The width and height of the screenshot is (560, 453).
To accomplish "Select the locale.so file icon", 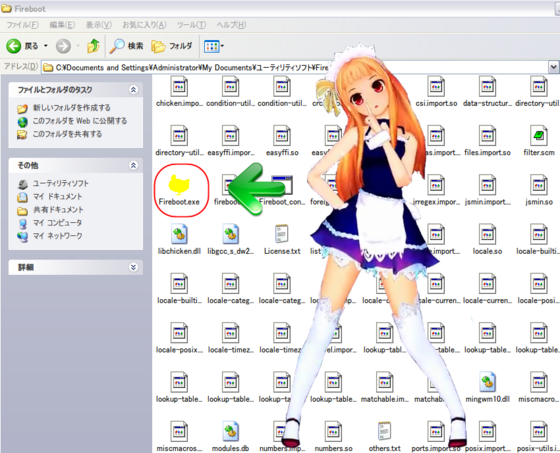I will (488, 235).
